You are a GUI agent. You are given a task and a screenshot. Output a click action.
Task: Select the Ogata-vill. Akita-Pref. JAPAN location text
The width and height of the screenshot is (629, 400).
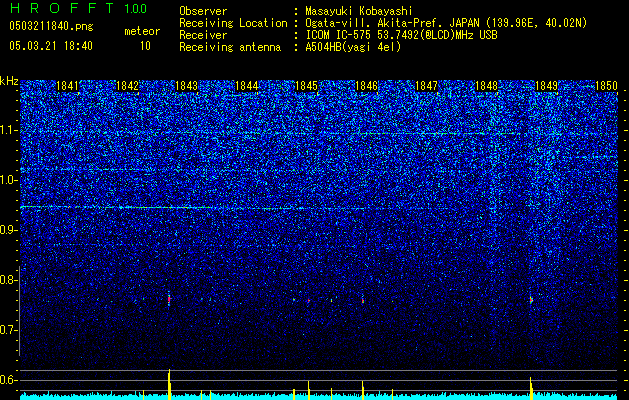[x=446, y=23]
